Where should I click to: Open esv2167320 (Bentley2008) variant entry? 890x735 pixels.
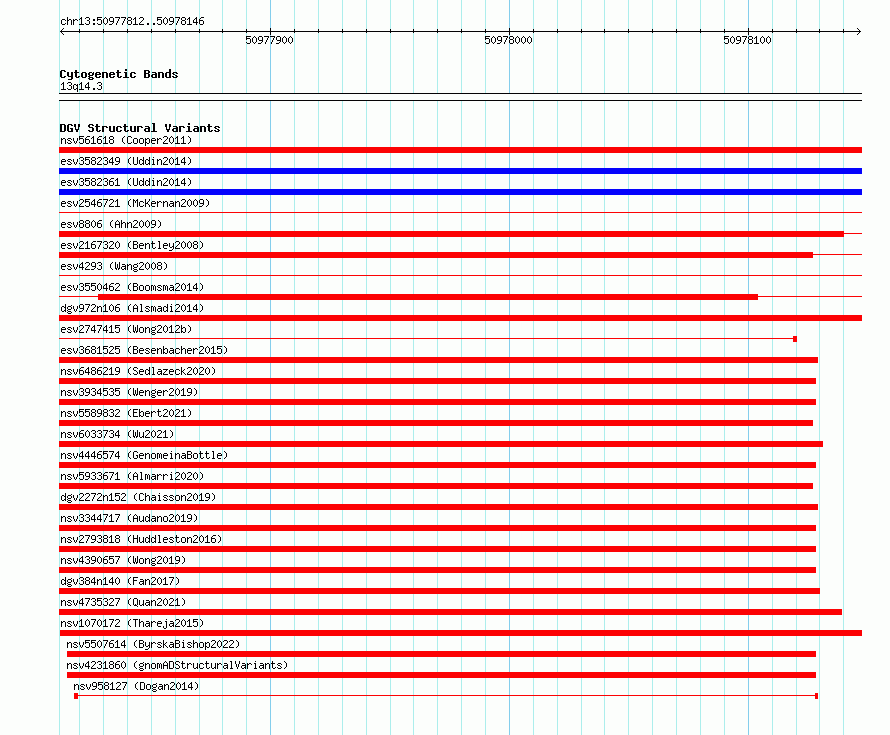(132, 245)
